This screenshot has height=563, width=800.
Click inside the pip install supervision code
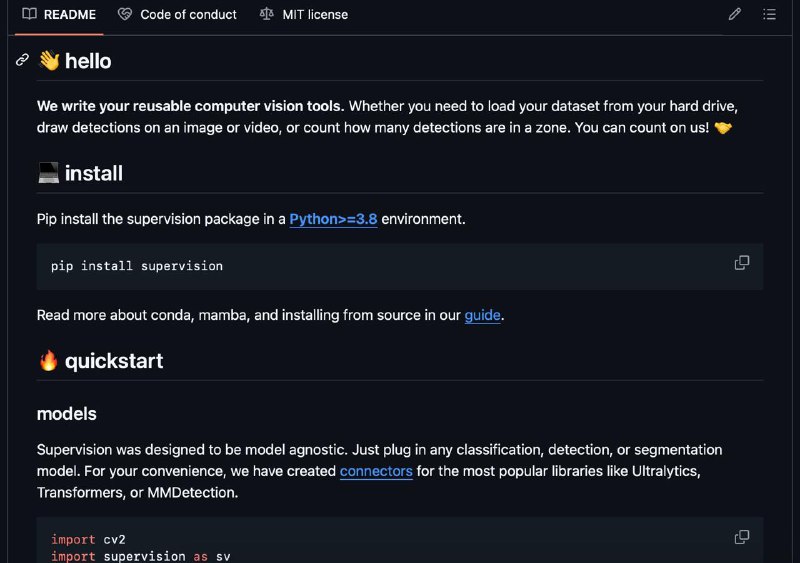click(x=137, y=266)
